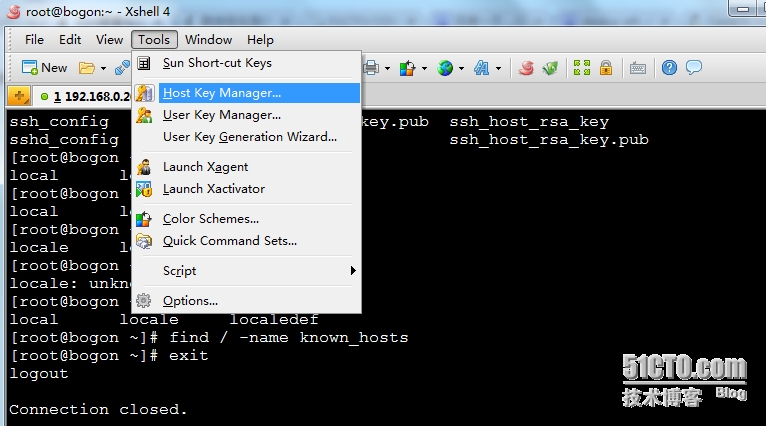The image size is (766, 426).
Task: Open the File menu
Action: [x=34, y=40]
